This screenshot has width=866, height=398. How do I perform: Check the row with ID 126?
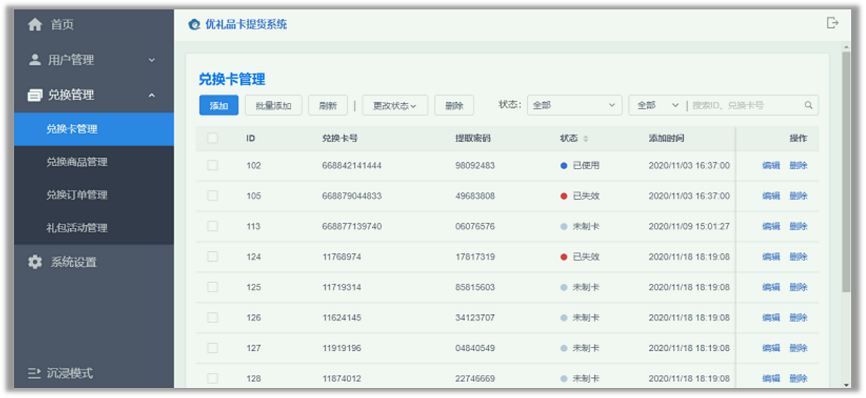(x=213, y=317)
